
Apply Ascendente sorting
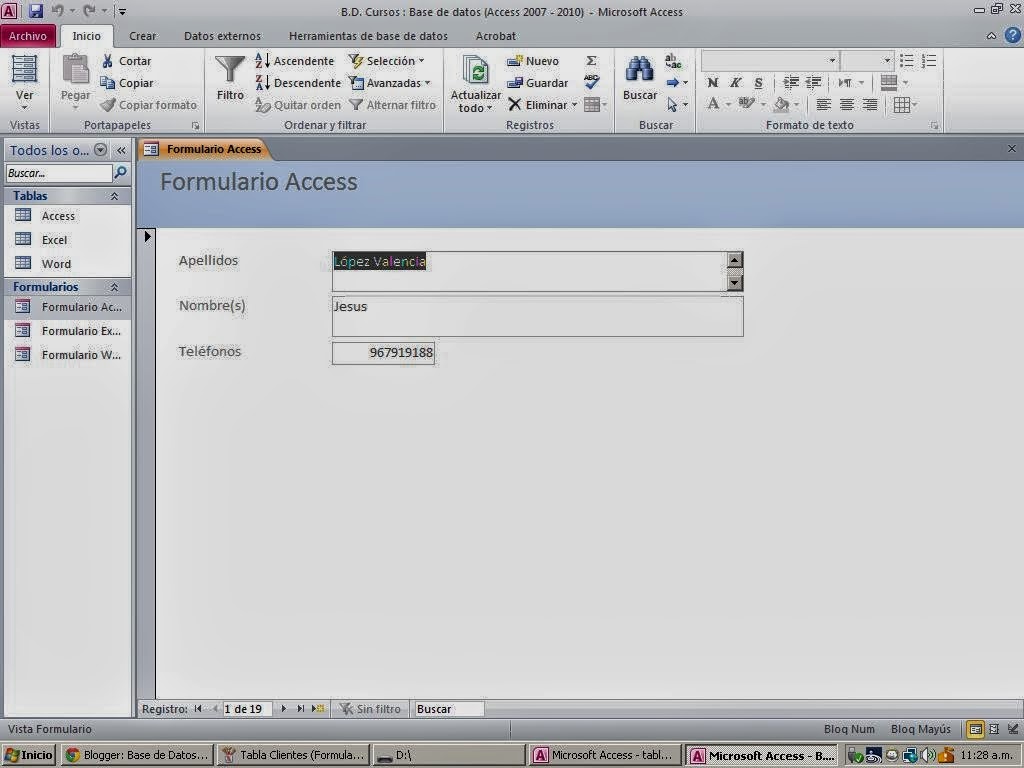(x=297, y=60)
